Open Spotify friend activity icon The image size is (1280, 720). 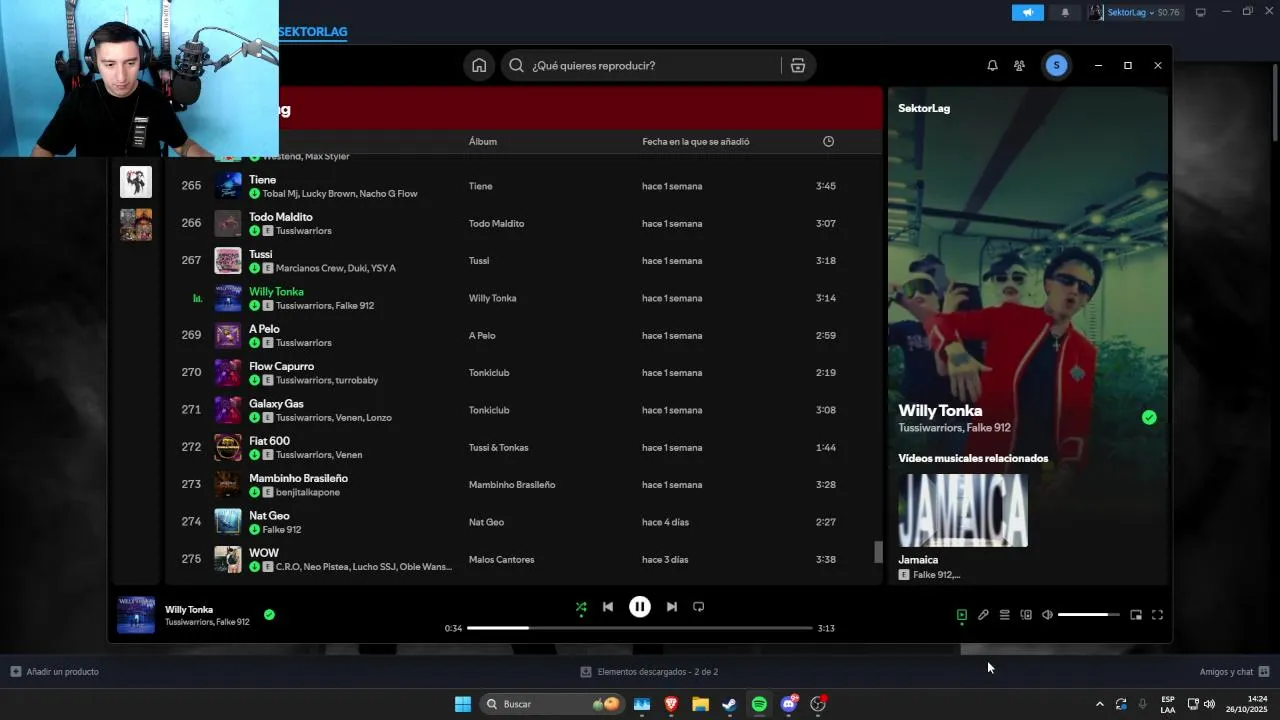[x=1019, y=65]
